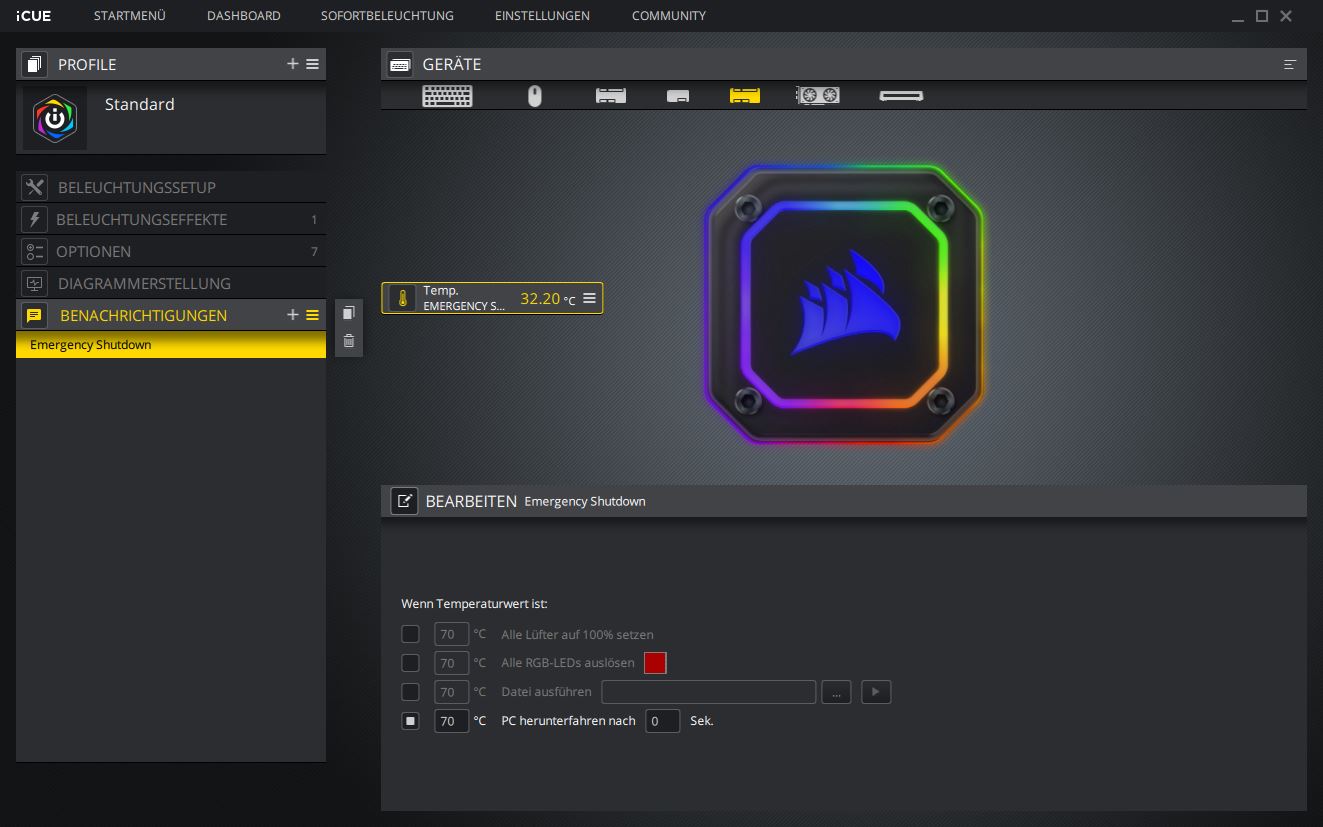Image resolution: width=1323 pixels, height=827 pixels.
Task: Open the Profile list menu icon
Action: [x=313, y=64]
